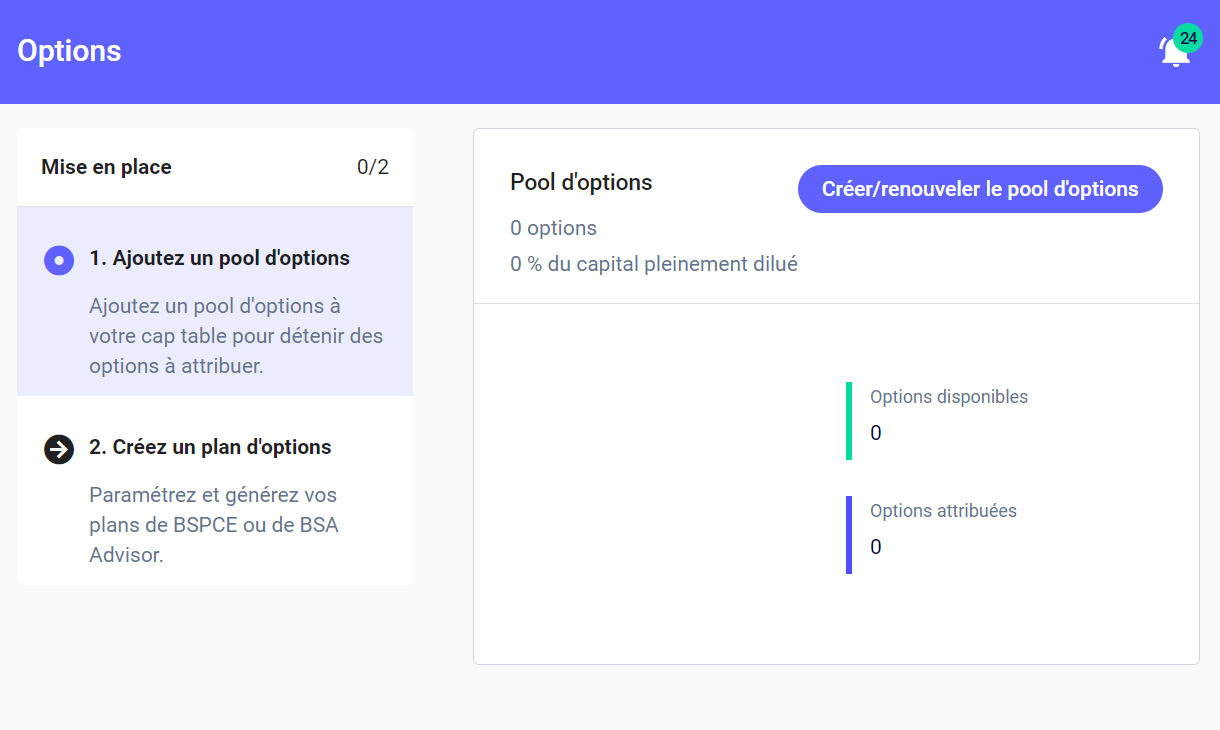Image resolution: width=1220 pixels, height=730 pixels.
Task: Click the 0/2 setup progress counter
Action: tap(372, 167)
